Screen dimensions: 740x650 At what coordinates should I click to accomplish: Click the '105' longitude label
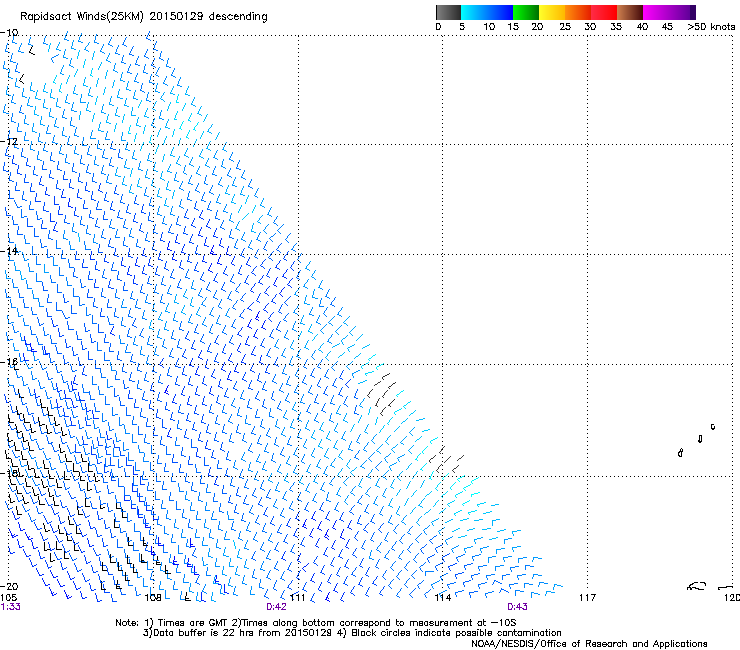(8, 598)
